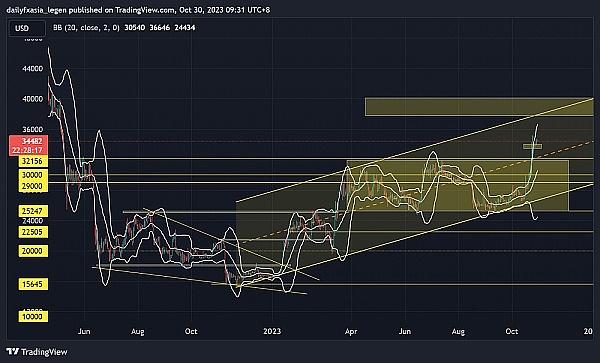Click the 44000 price axis tick
Image resolution: width=600 pixels, height=363 pixels.
[x=33, y=69]
